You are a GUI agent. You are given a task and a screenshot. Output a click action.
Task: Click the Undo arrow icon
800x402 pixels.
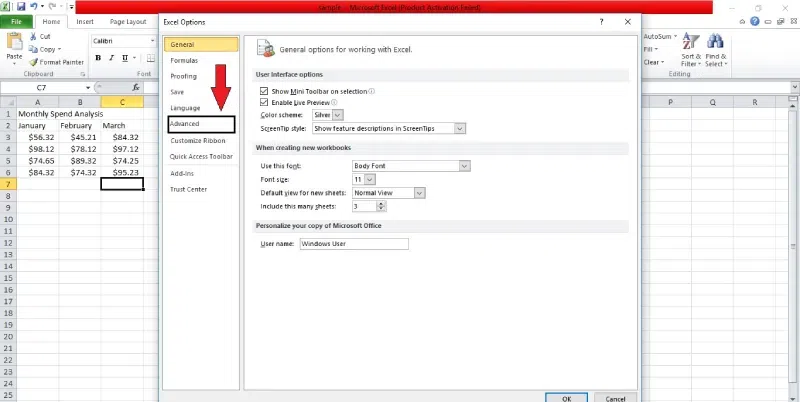tap(34, 7)
